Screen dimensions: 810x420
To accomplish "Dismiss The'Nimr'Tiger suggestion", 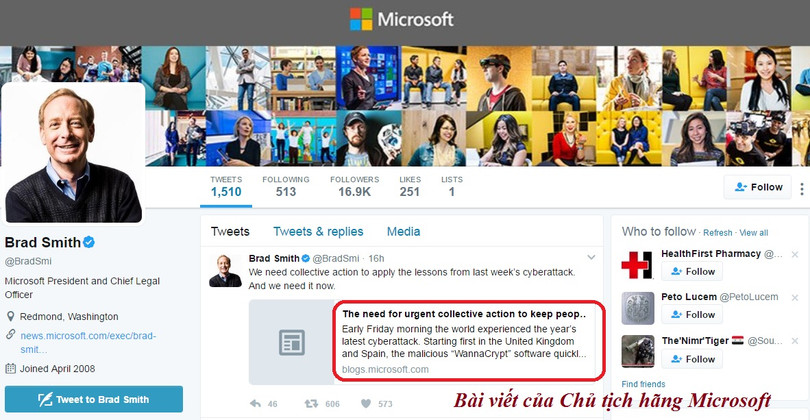I will tap(795, 341).
